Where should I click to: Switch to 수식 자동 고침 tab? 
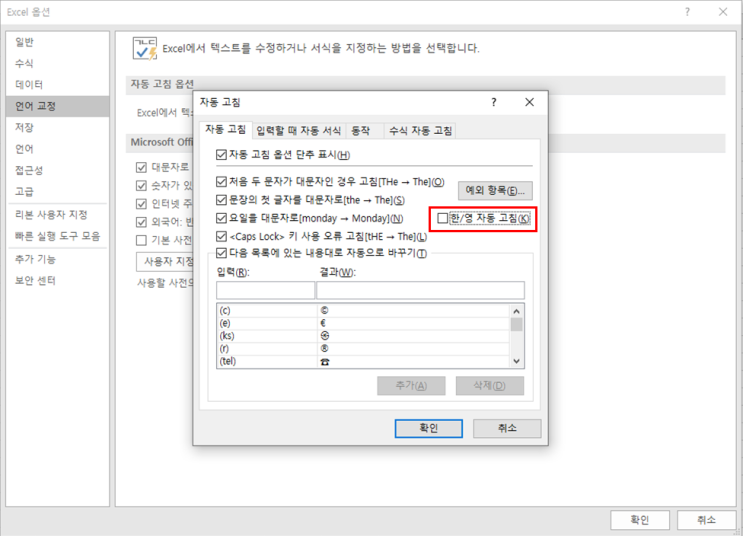coord(420,131)
